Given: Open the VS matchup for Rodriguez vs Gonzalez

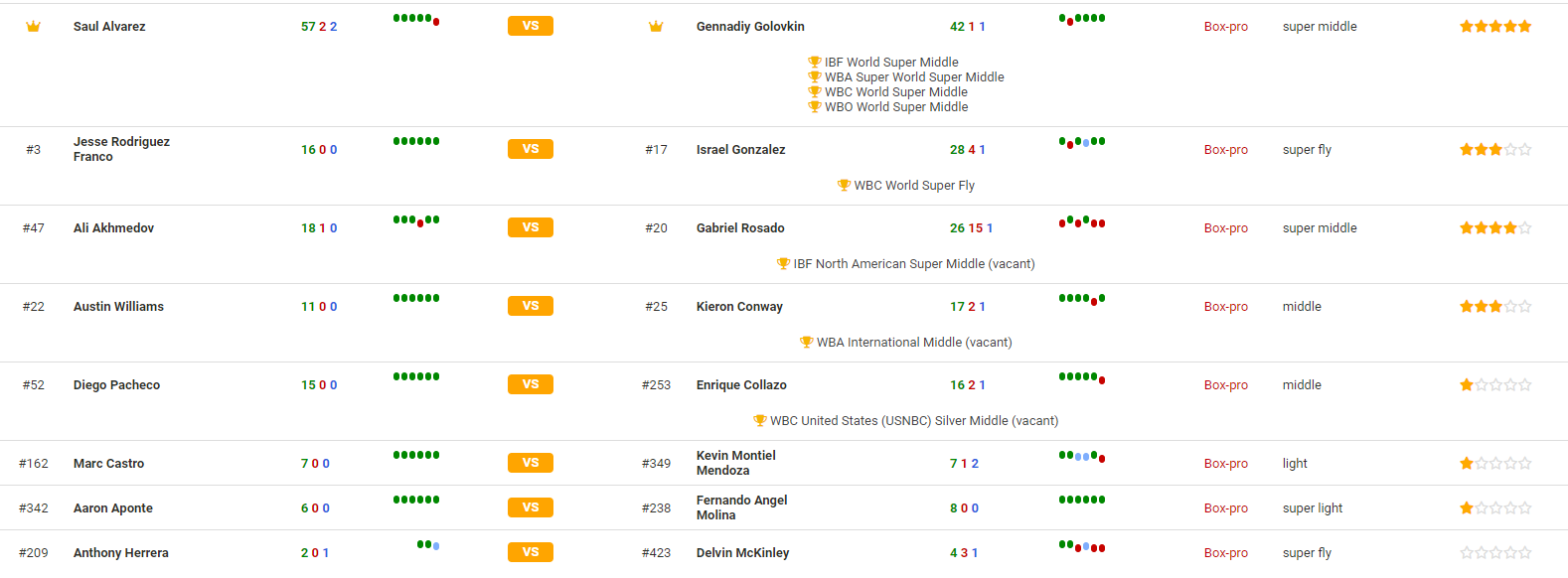Looking at the screenshot, I should tap(531, 149).
